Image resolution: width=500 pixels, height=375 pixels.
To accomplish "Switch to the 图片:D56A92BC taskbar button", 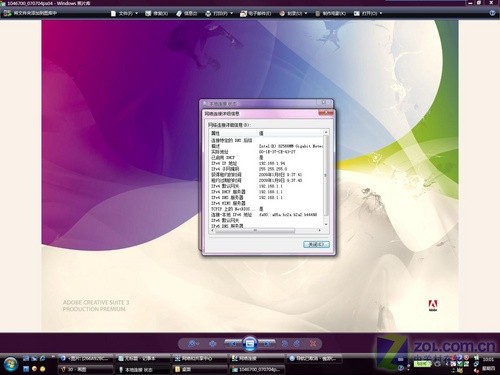I will (x=85, y=359).
